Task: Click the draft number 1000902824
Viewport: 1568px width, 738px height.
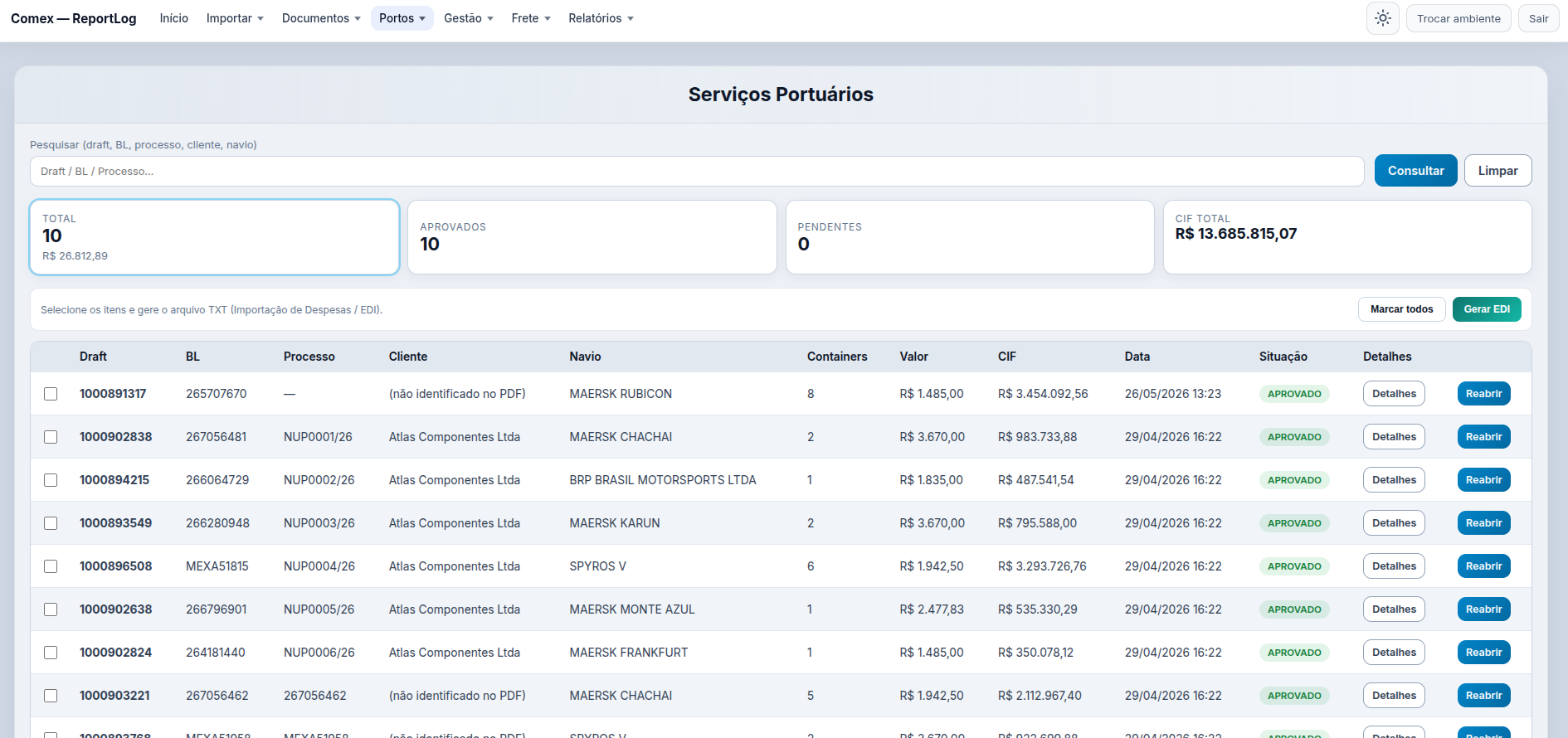Action: point(115,653)
